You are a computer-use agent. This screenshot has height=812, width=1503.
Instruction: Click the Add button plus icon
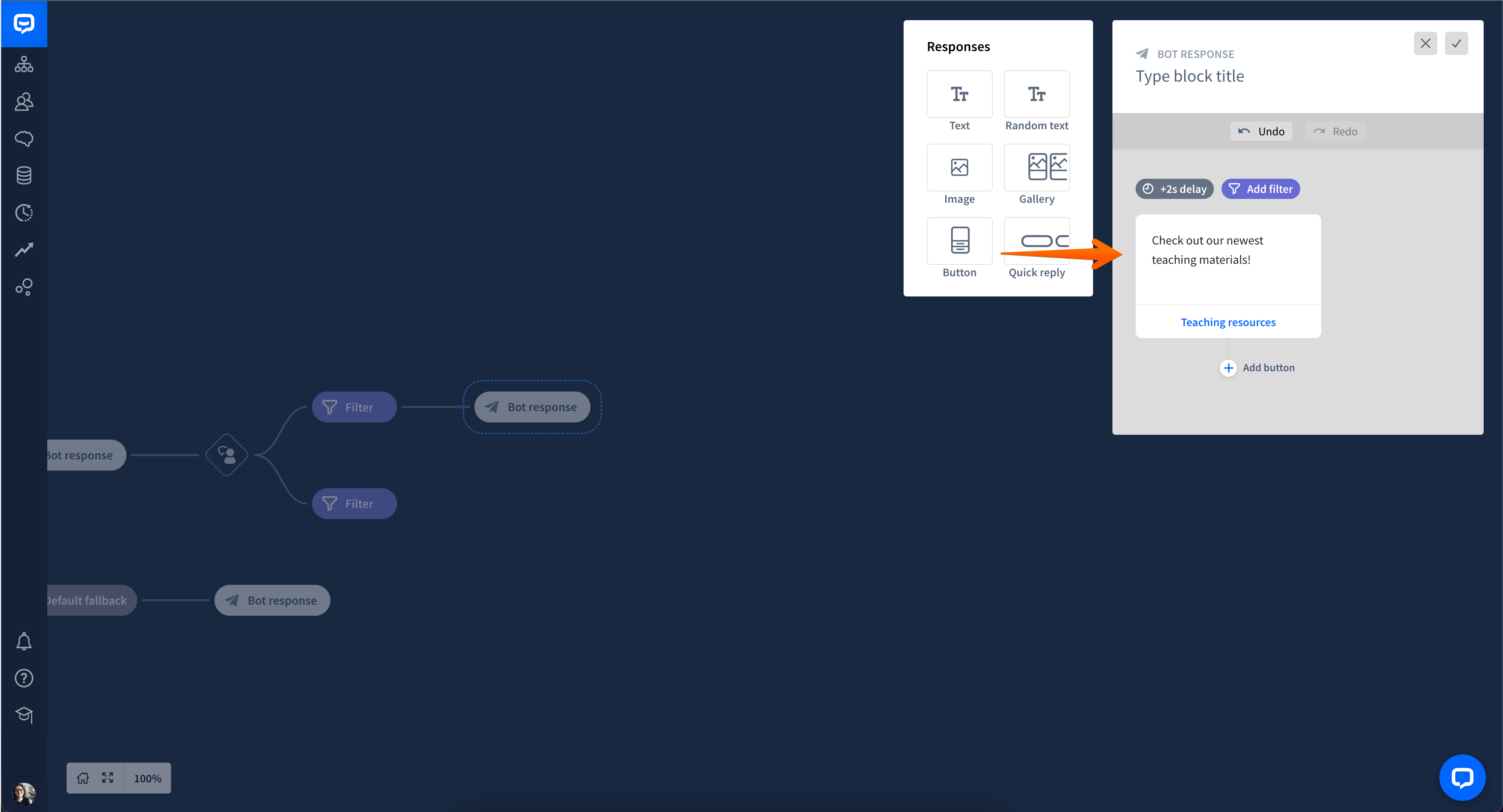[x=1228, y=367]
